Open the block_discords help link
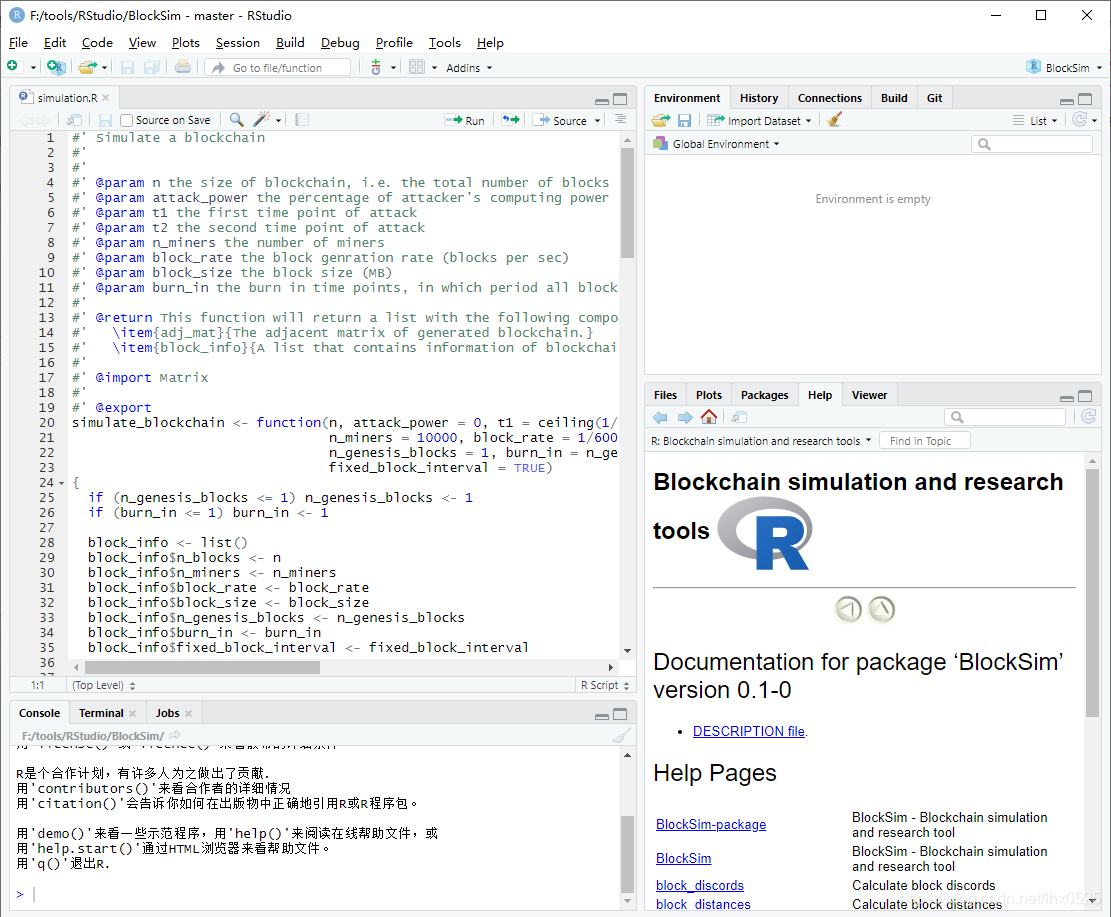The image size is (1111, 917). point(699,885)
